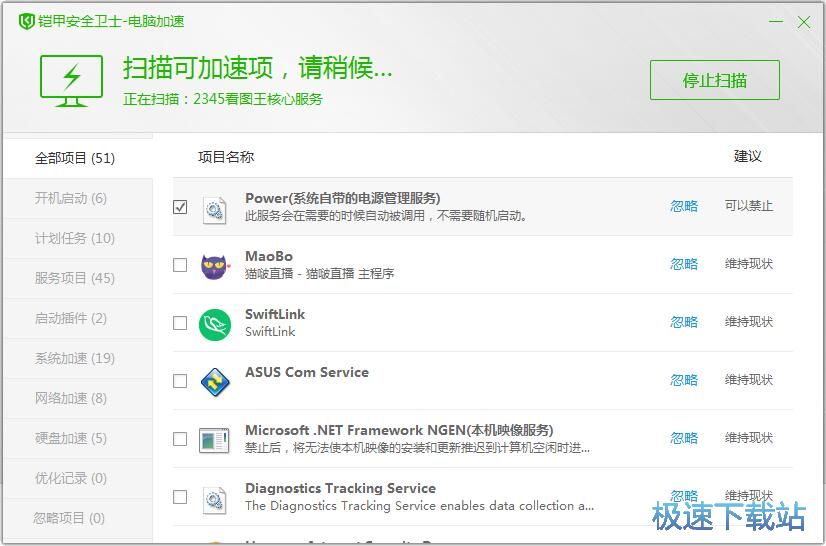Click the Power(系统自带的电源管理服务) title
The width and height of the screenshot is (826, 546).
pos(343,198)
